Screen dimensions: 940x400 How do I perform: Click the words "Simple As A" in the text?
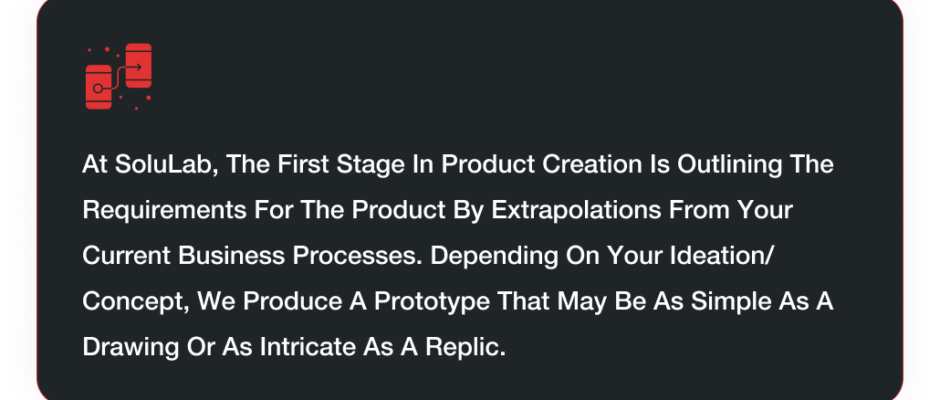point(762,301)
